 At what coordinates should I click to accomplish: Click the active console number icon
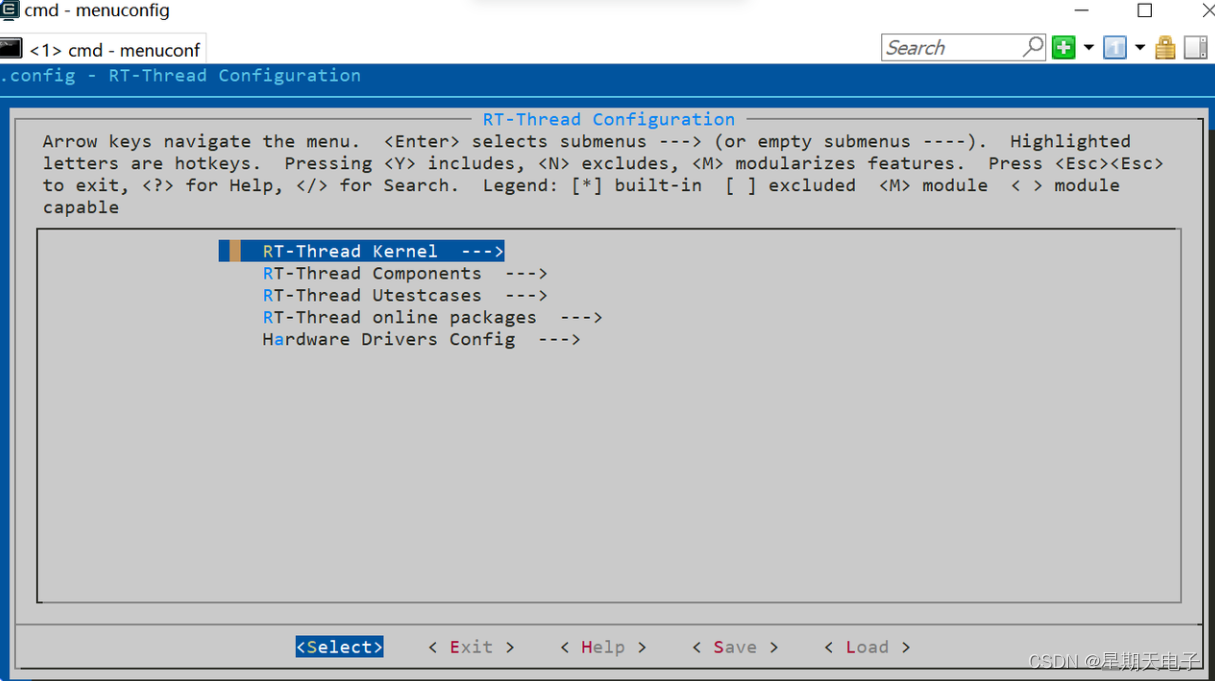(x=1115, y=47)
